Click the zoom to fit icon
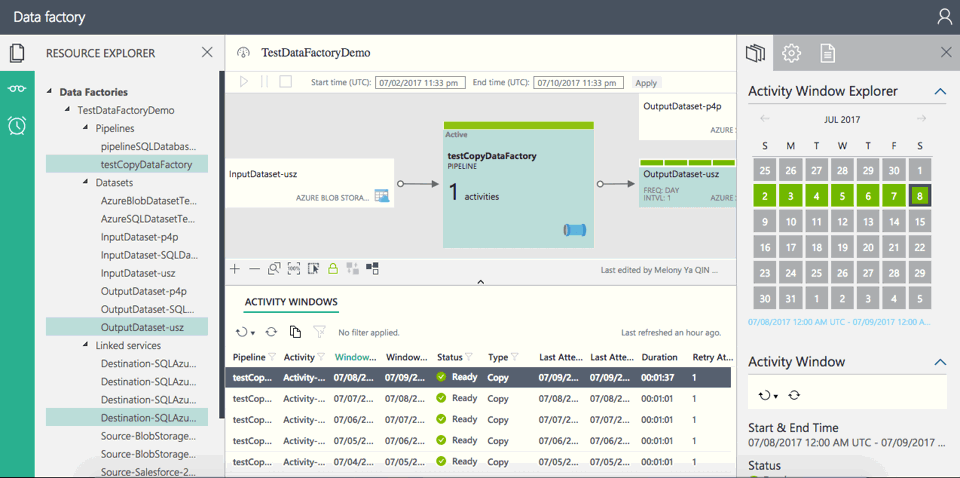 (274, 268)
